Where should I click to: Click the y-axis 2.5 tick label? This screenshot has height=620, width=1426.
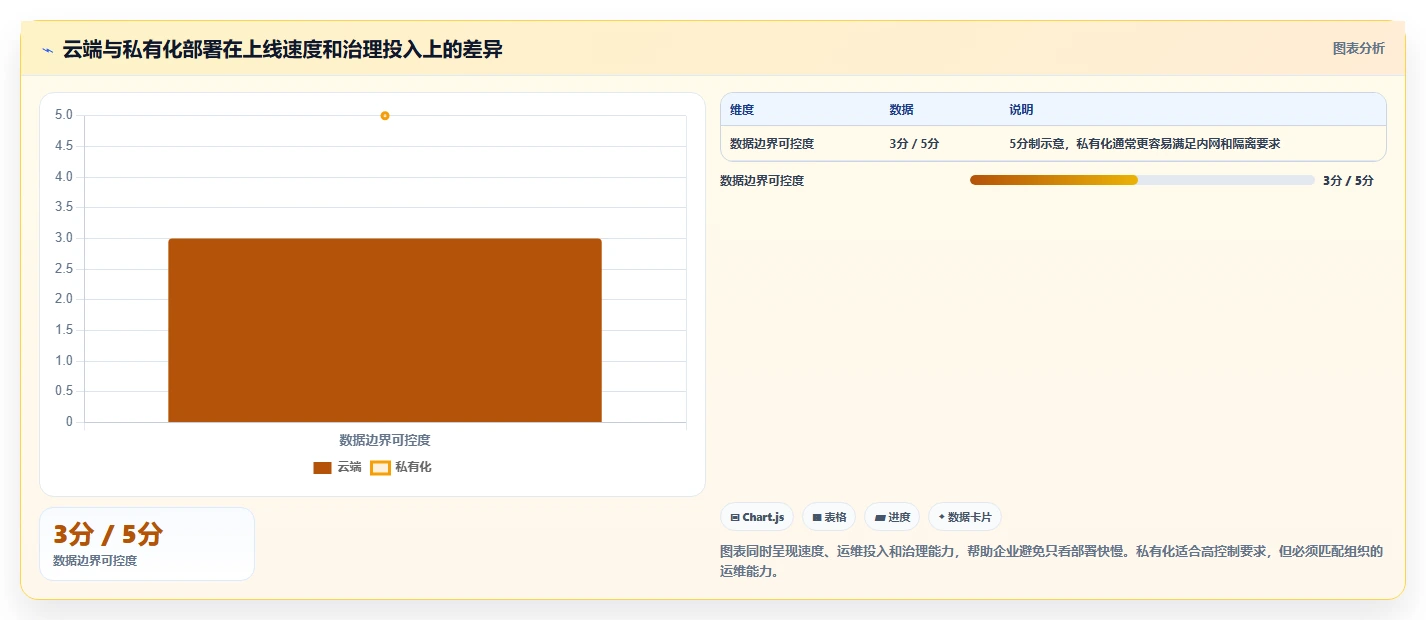(x=64, y=269)
